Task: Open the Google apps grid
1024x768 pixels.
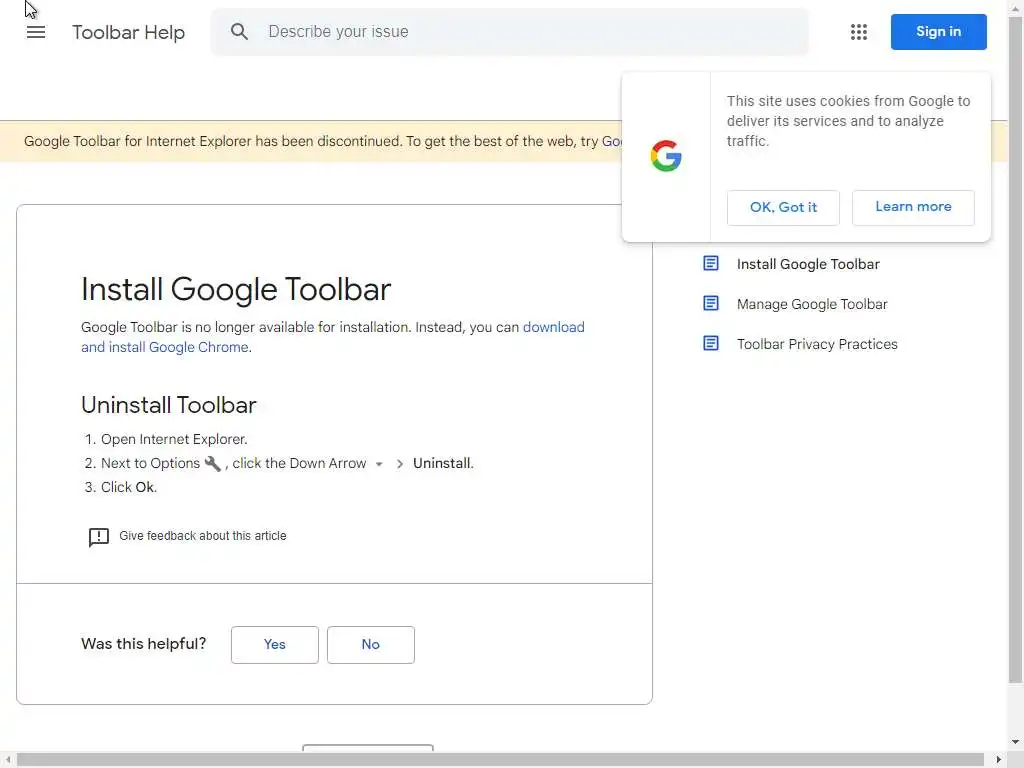Action: point(859,32)
